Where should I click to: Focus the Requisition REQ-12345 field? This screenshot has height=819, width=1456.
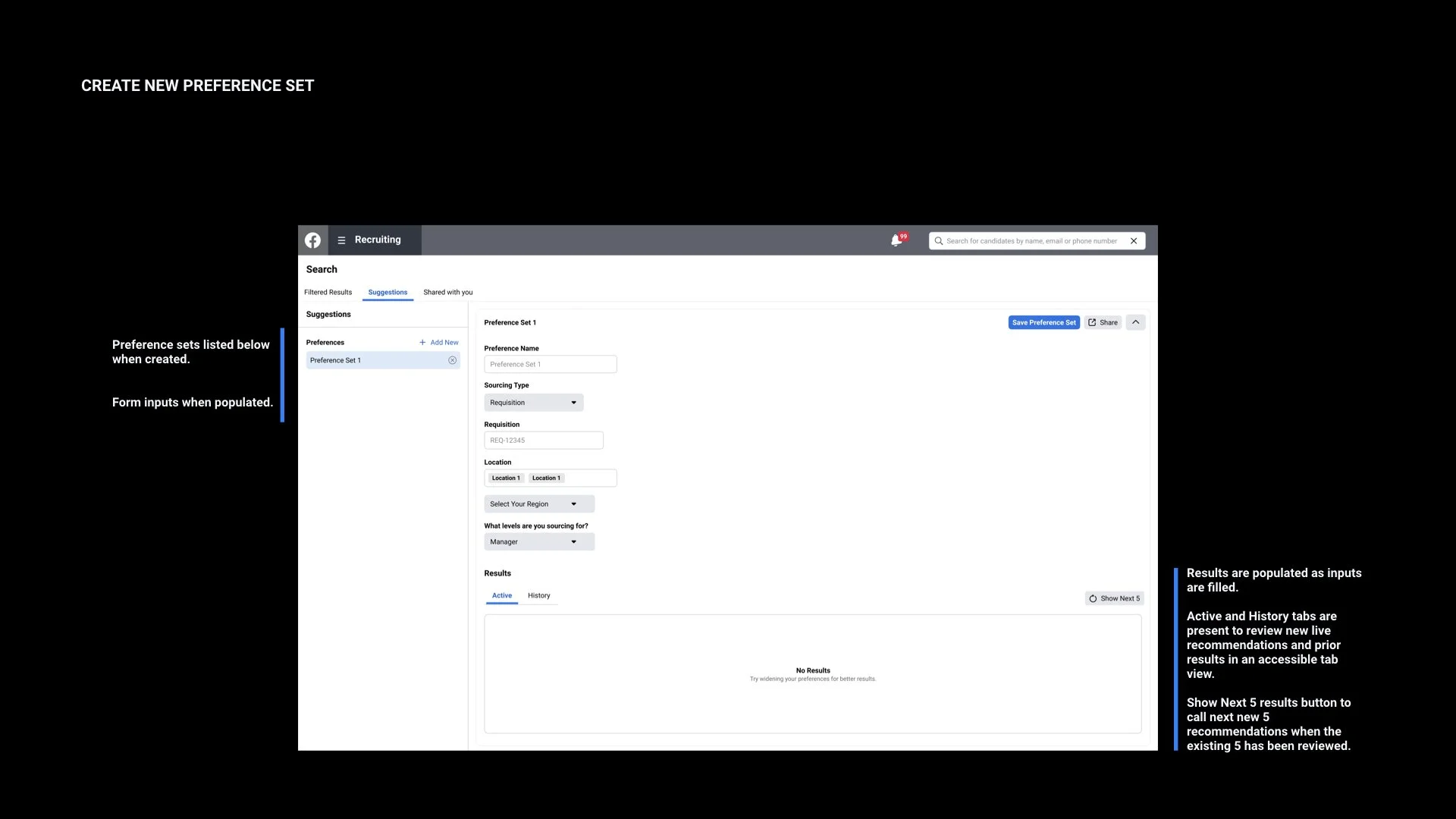point(543,441)
